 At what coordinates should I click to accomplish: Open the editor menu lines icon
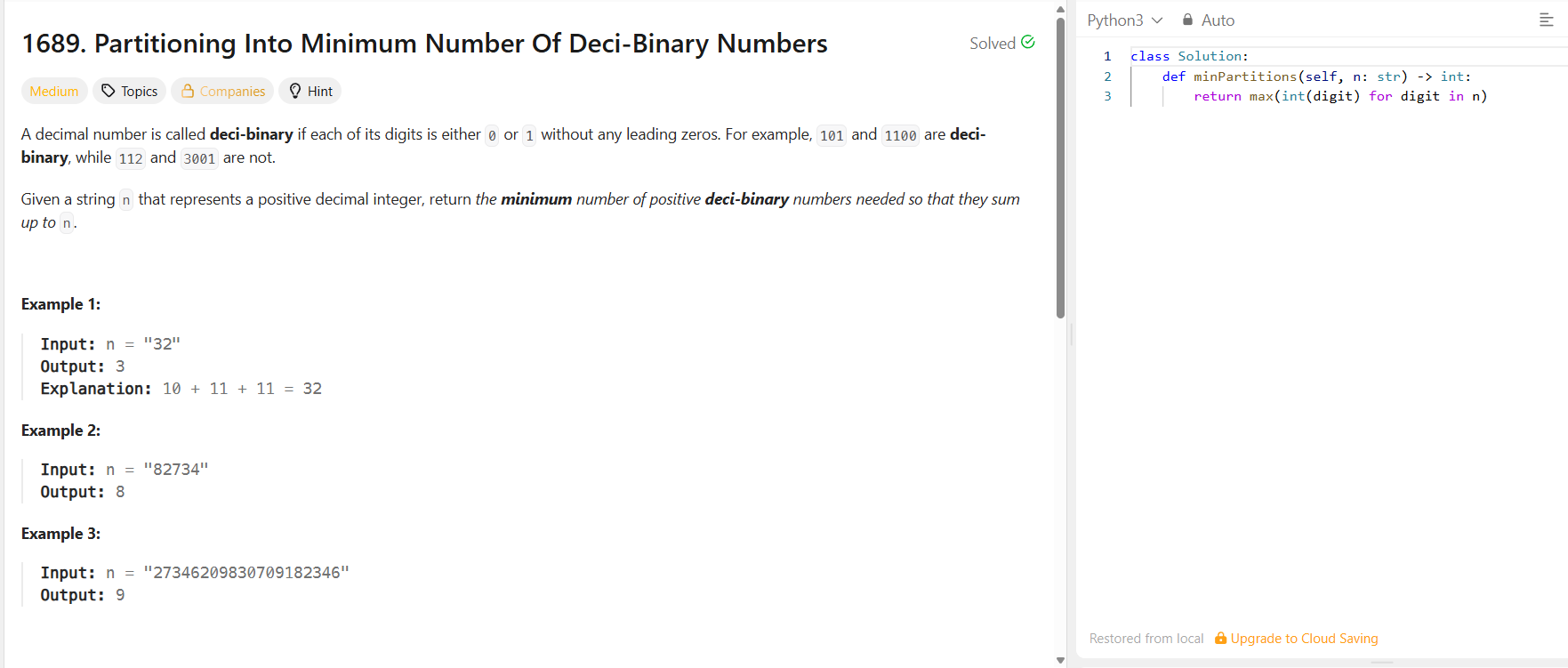pos(1547,20)
